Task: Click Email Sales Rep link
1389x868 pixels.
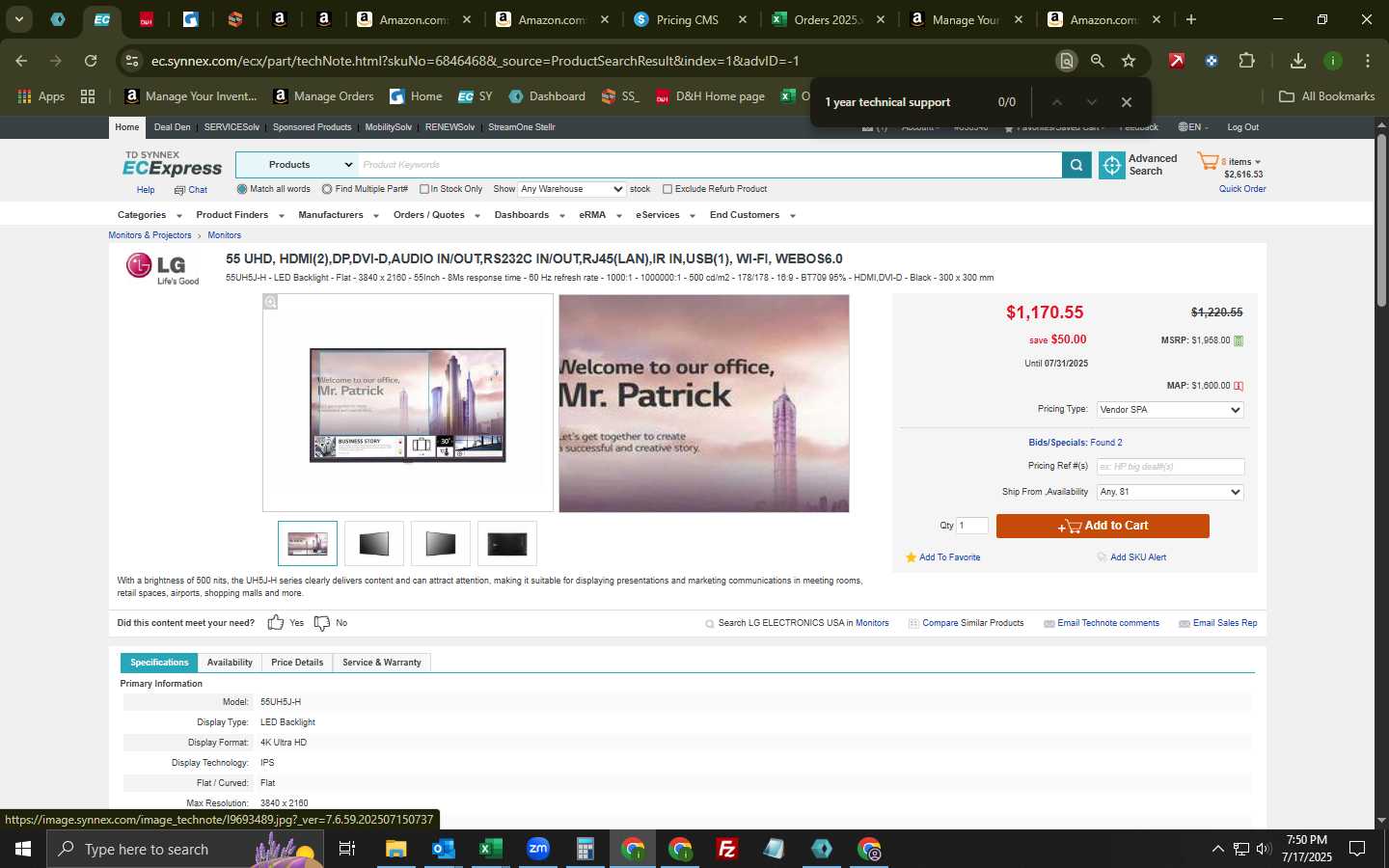Action: pos(1225,623)
